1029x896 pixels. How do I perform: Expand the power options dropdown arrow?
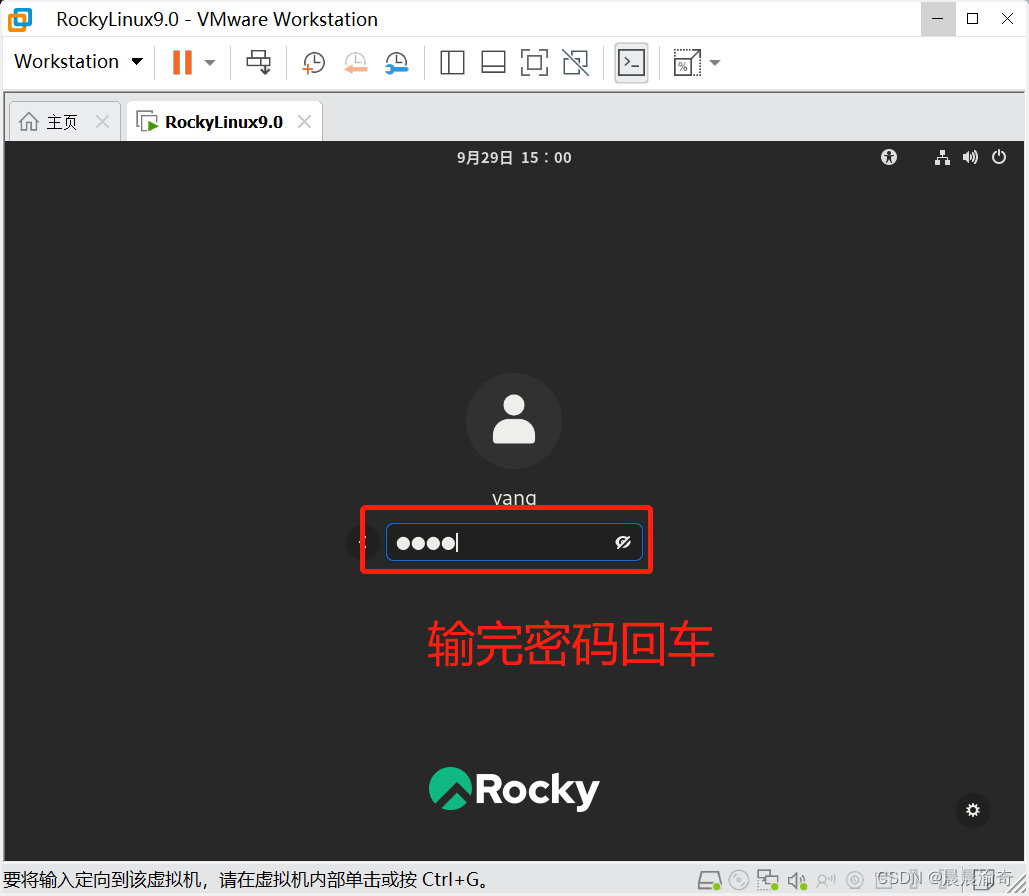pos(210,63)
